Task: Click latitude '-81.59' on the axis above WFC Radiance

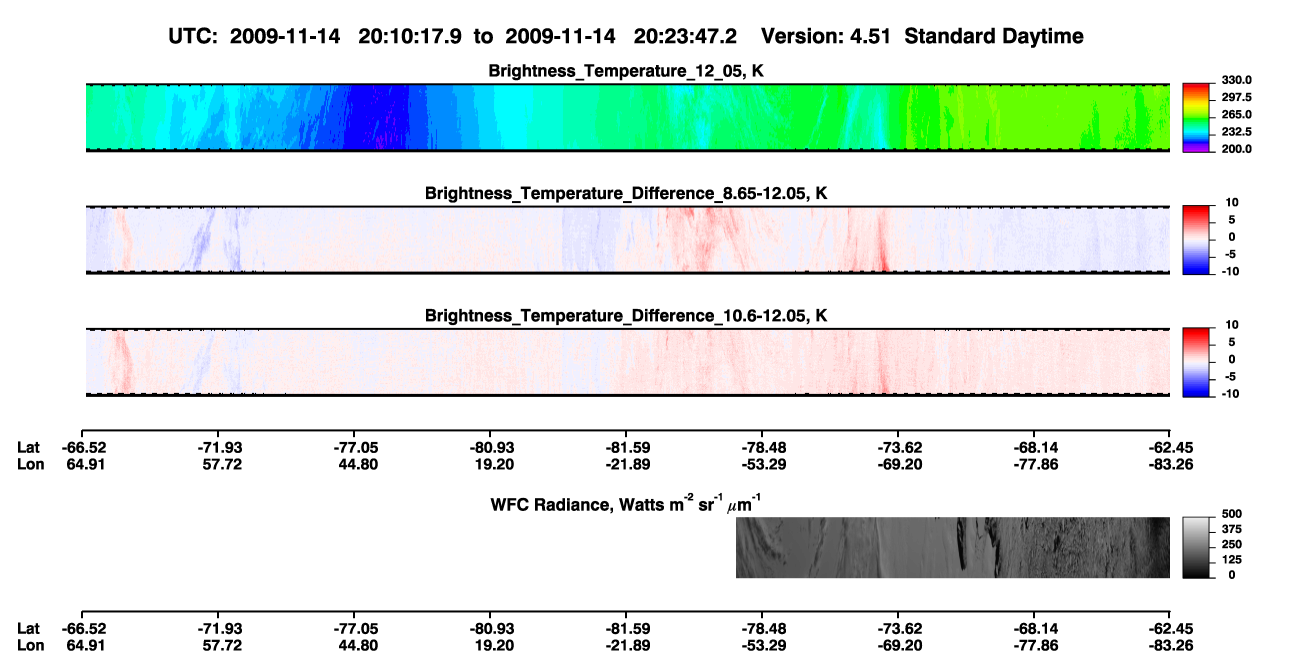Action: tap(626, 447)
